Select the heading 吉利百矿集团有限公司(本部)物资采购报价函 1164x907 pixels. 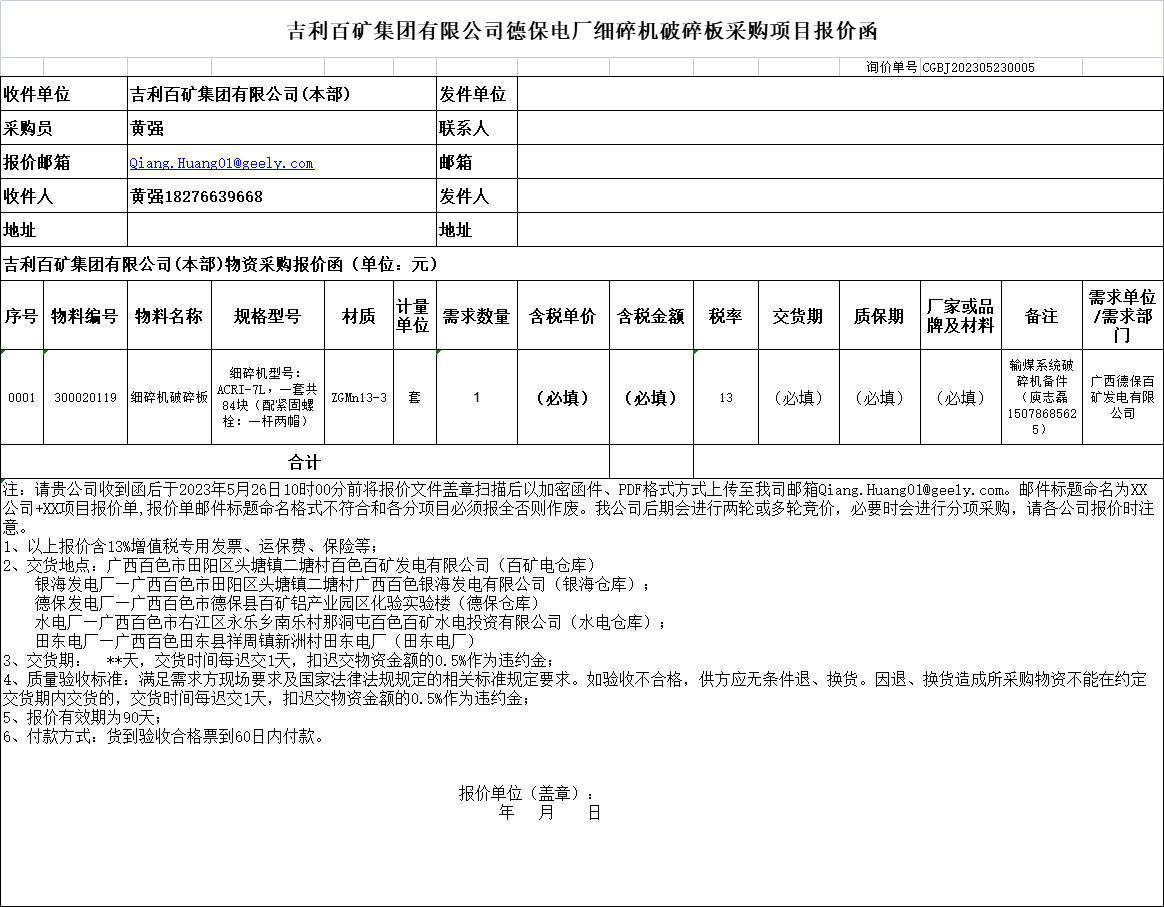pos(221,264)
